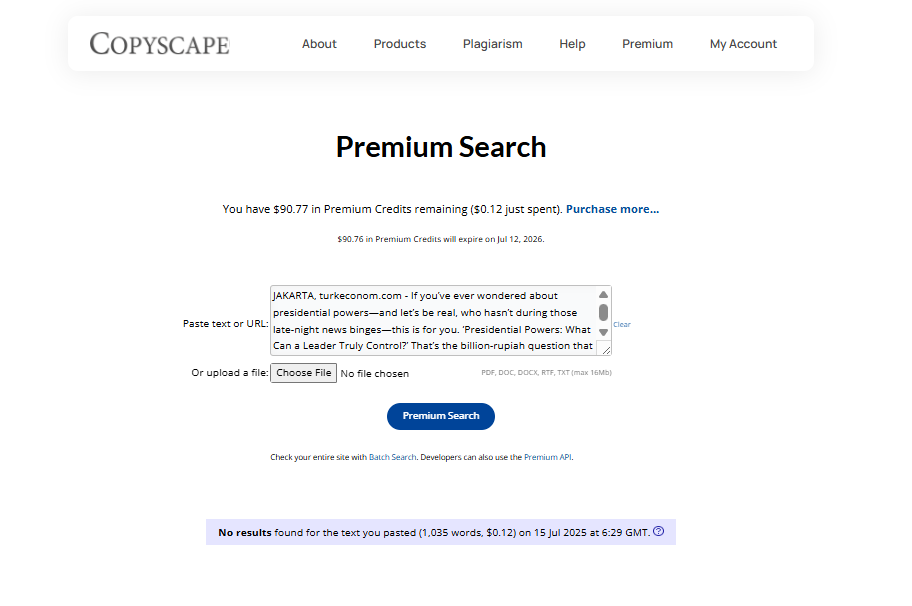Image resolution: width=912 pixels, height=606 pixels.
Task: Click the 'No file chosen' text
Action: 375,373
